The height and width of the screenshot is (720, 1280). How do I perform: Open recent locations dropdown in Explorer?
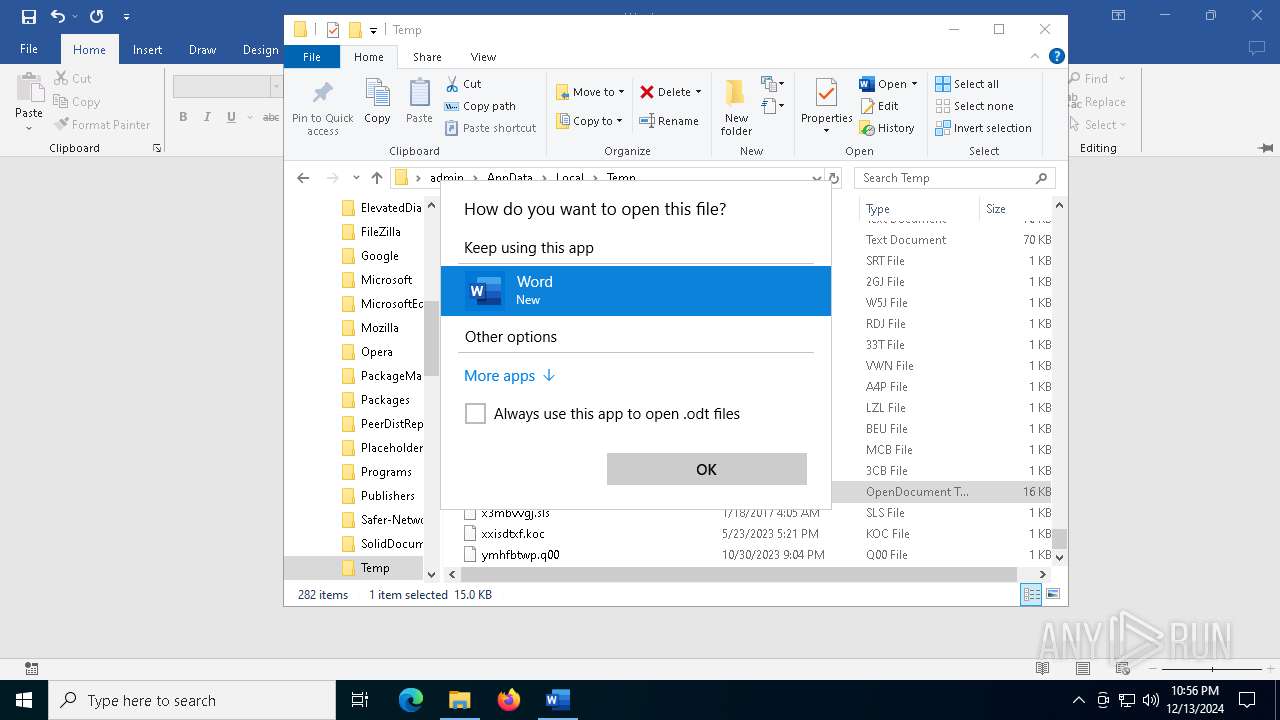356,178
